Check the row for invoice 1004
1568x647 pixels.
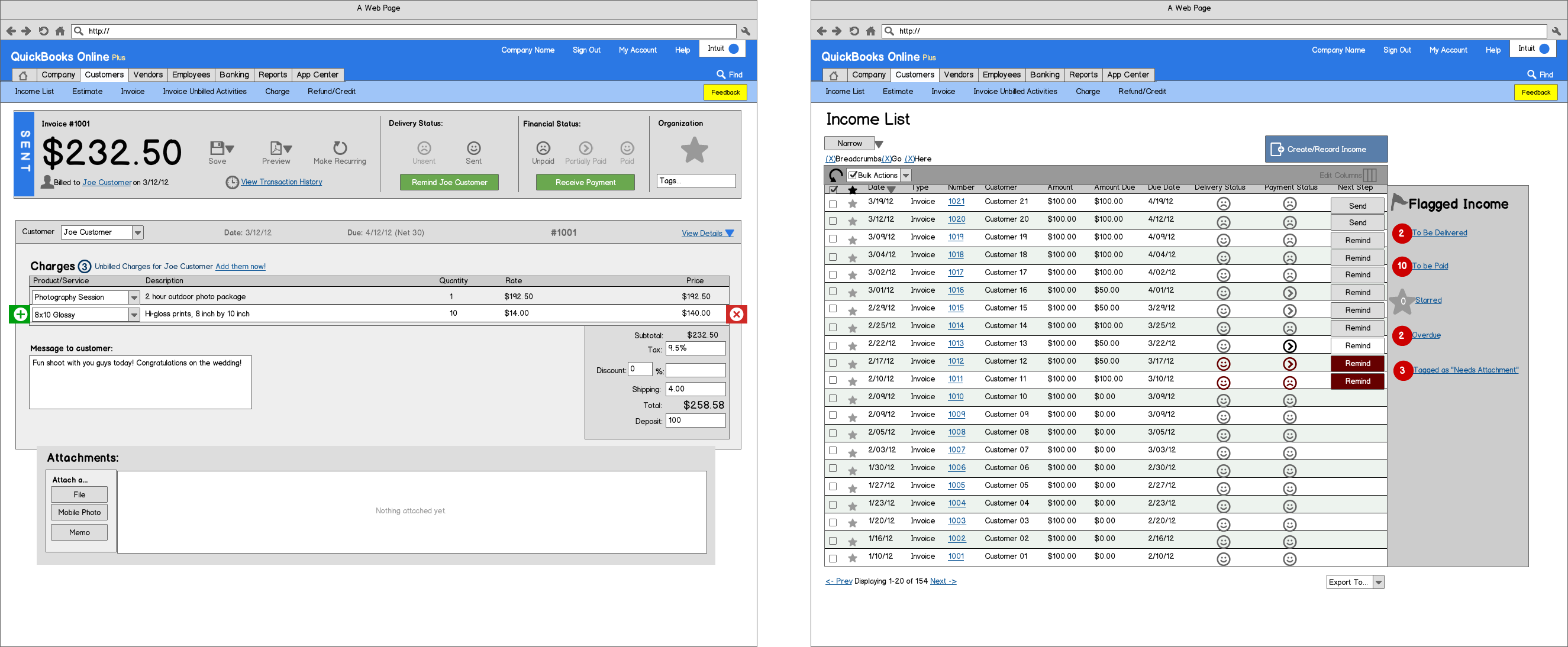[x=833, y=504]
